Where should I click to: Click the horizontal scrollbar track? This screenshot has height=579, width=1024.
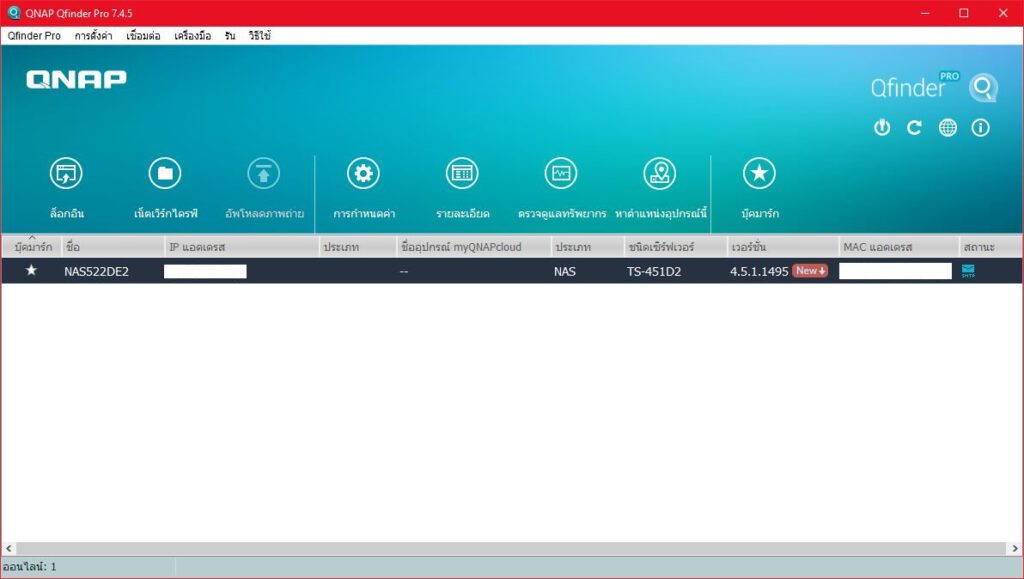point(512,548)
